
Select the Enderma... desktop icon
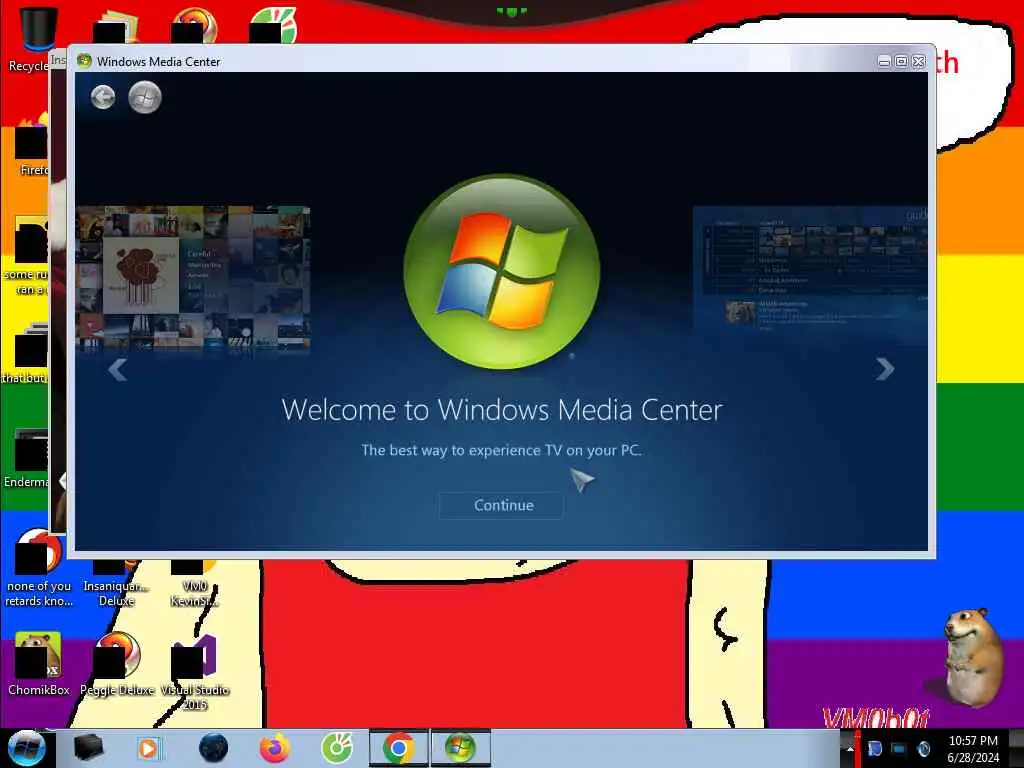(x=26, y=458)
